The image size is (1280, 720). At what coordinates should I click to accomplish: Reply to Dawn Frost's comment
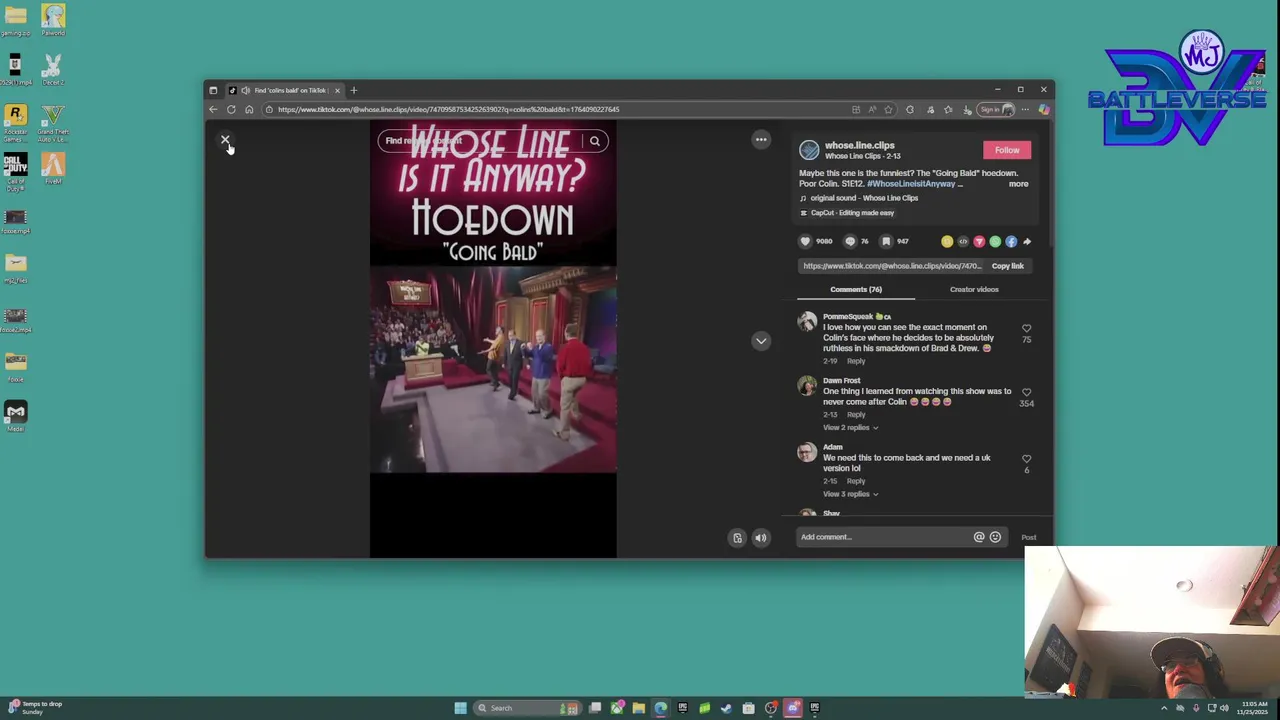856,414
